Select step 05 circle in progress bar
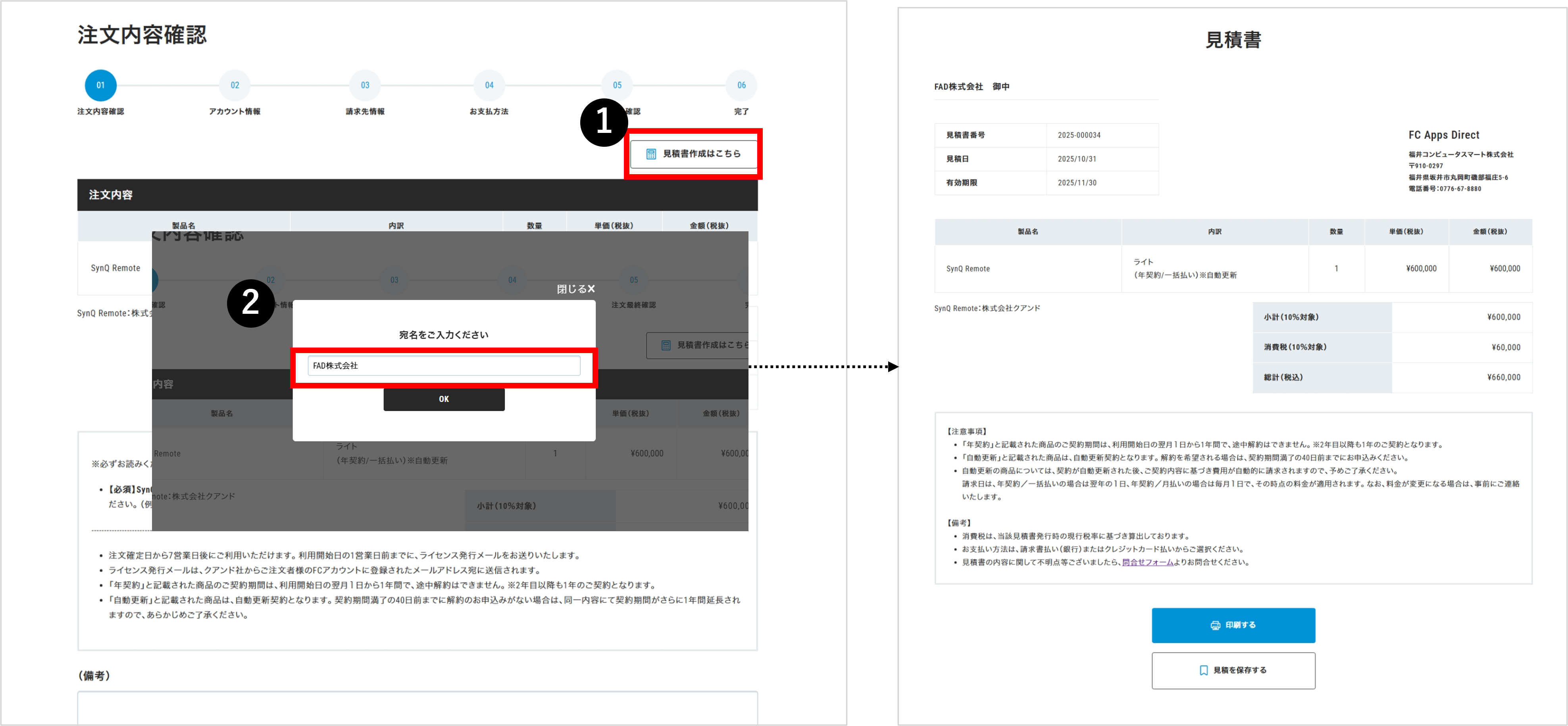Viewport: 1568px width, 726px height. (617, 85)
